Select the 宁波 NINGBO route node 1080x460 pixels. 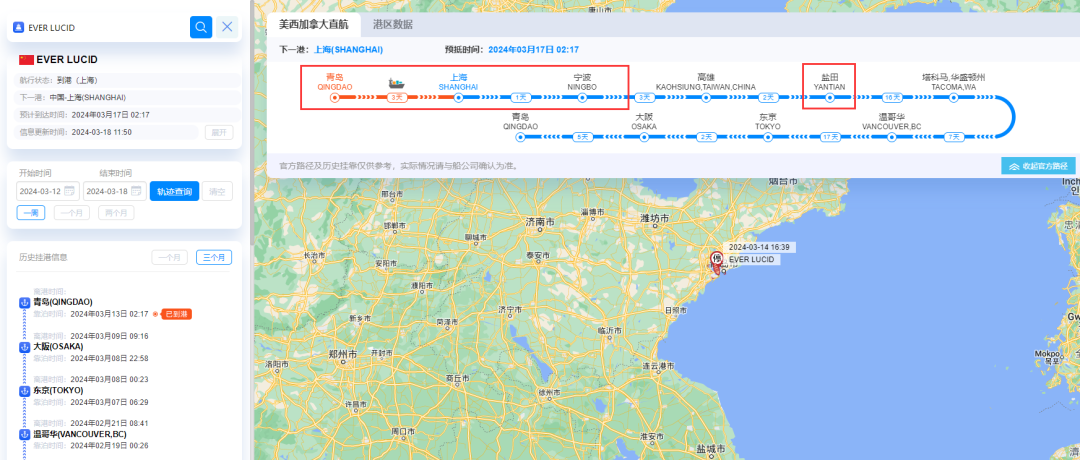(x=582, y=98)
